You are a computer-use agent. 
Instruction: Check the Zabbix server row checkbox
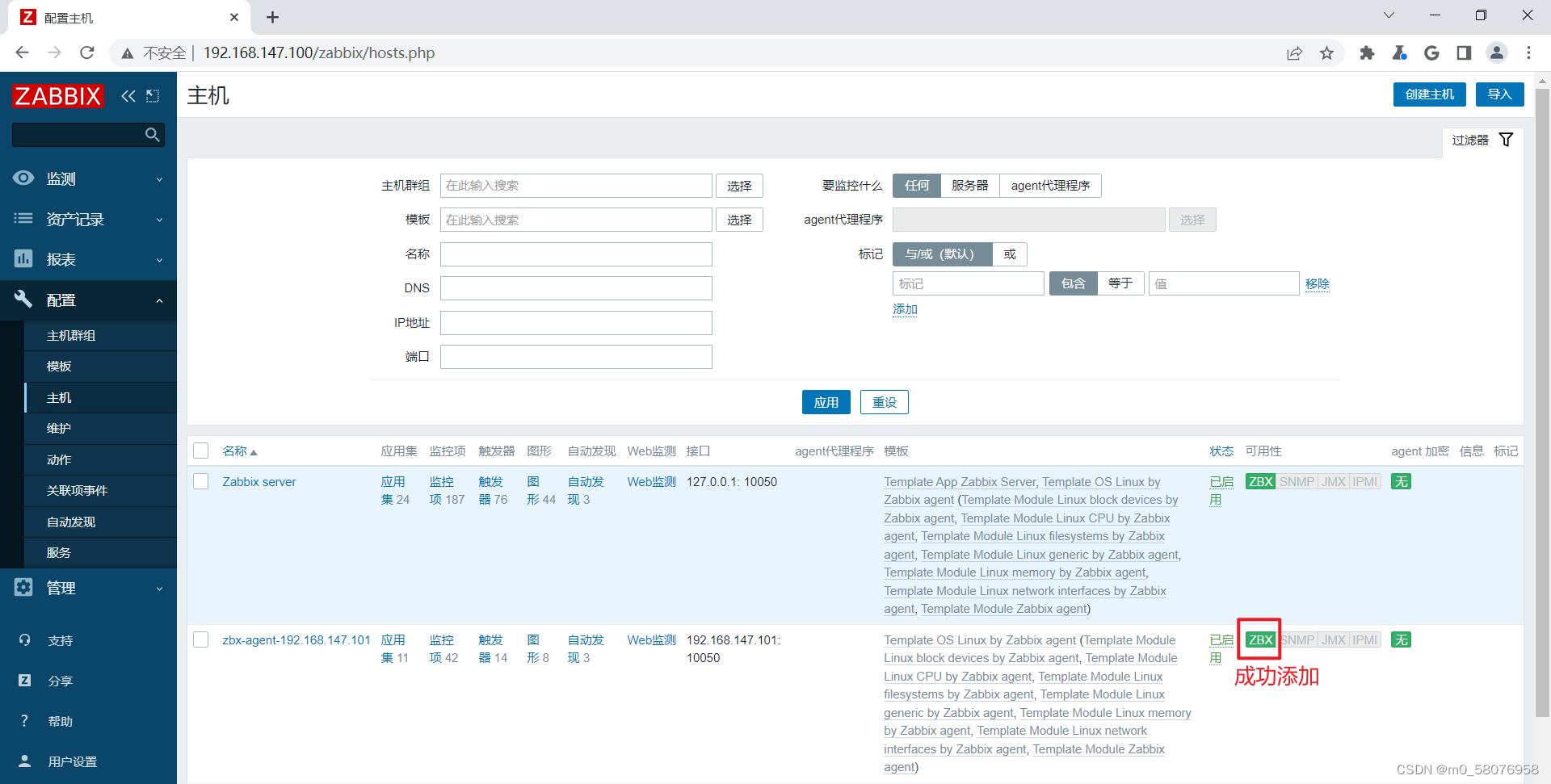point(201,481)
